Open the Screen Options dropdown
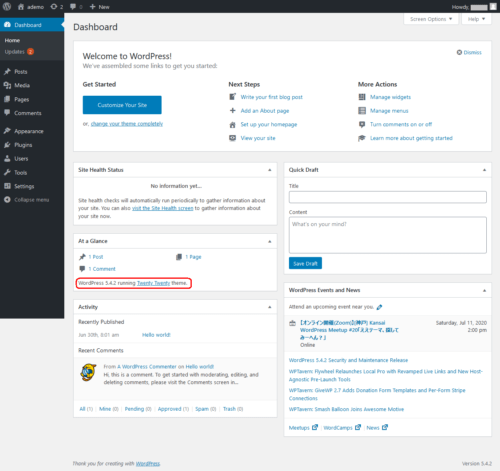 pos(431,19)
